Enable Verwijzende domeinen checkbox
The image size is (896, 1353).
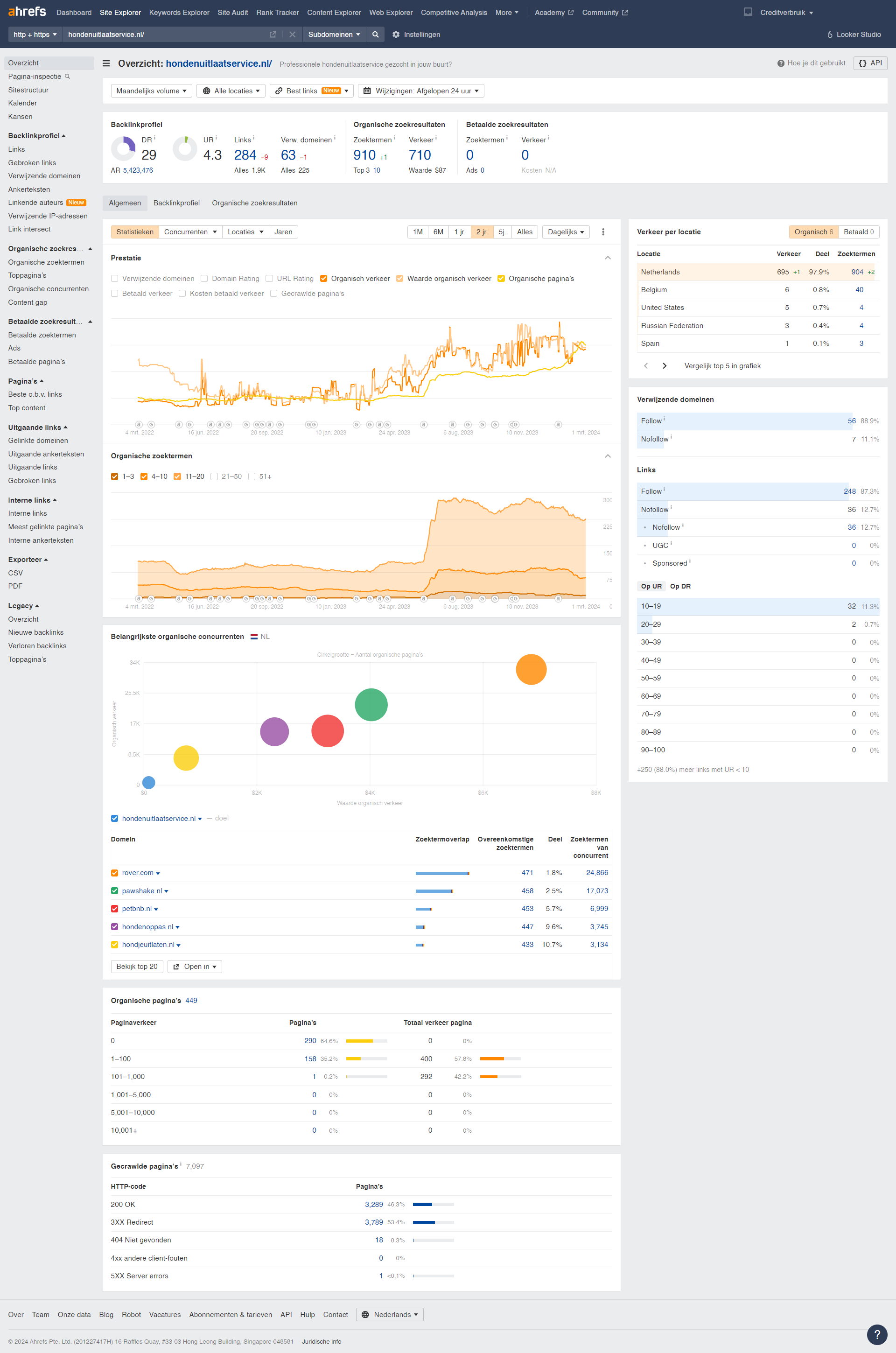(115, 279)
